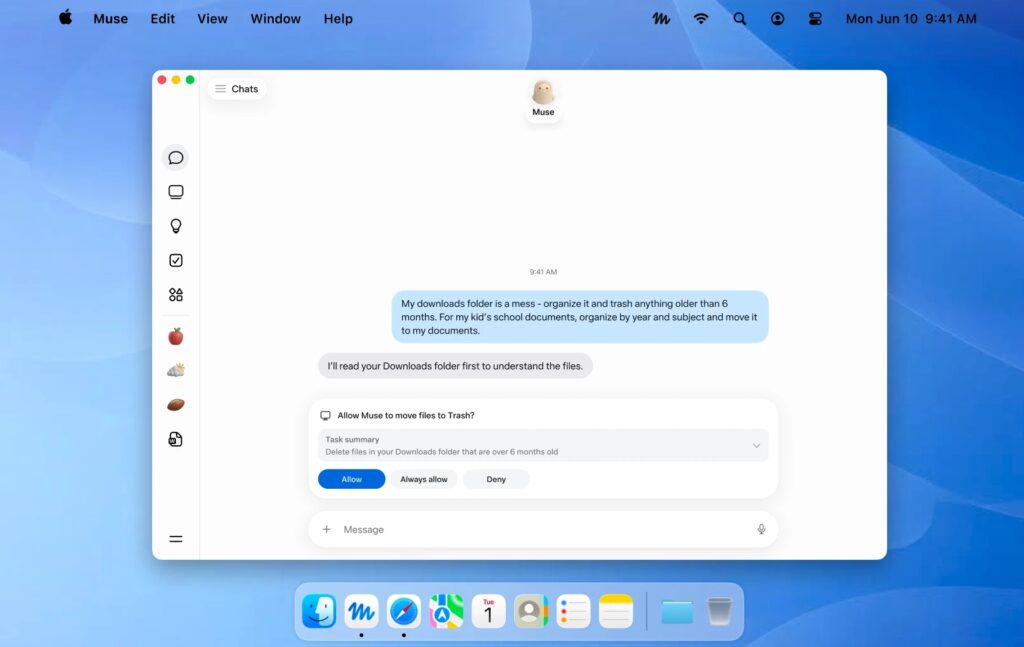The image size is (1024, 647).
Task: Open Wi-Fi status in menu bar
Action: (x=701, y=19)
